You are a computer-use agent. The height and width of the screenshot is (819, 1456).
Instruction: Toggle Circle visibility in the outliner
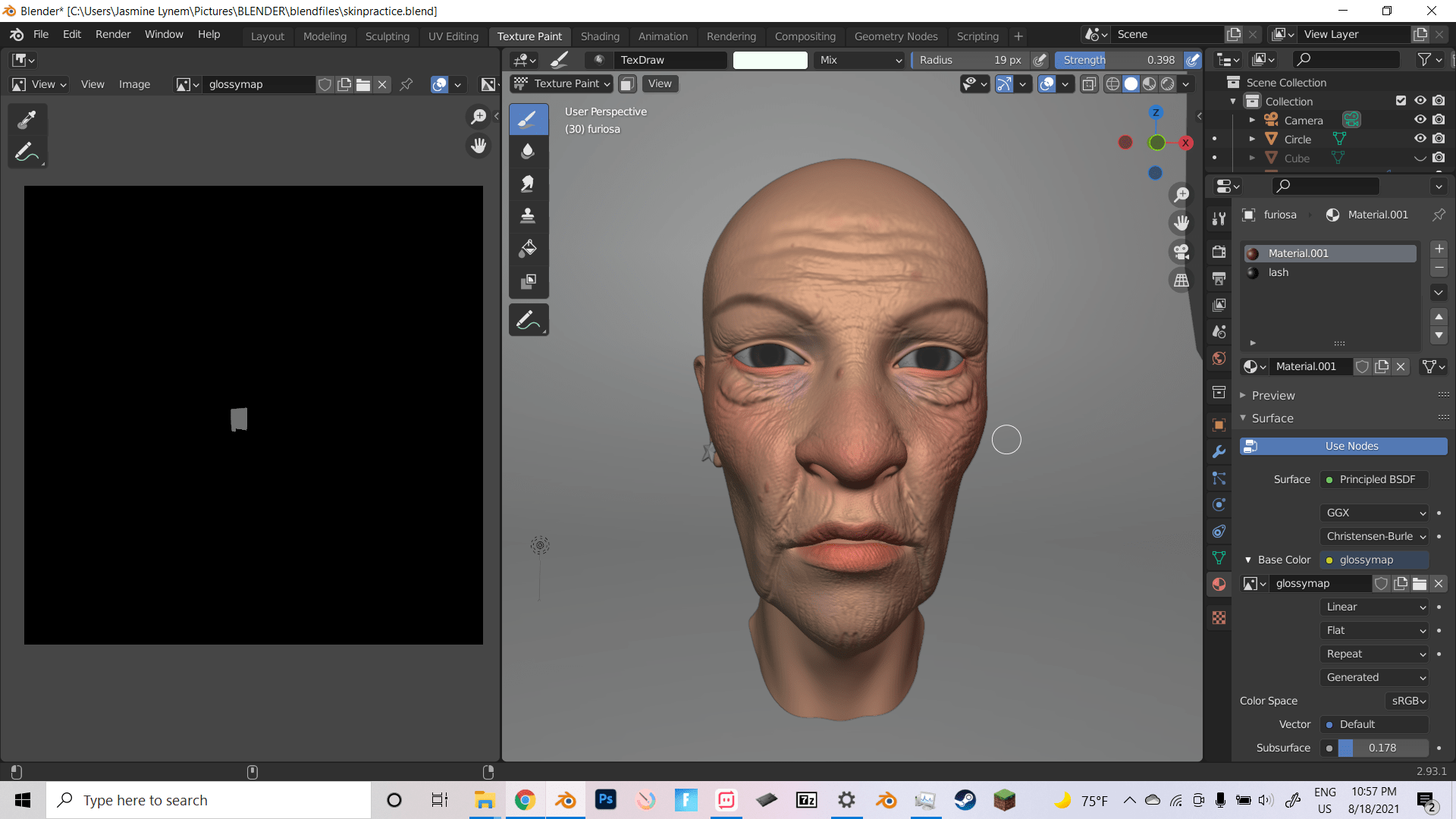[x=1420, y=139]
